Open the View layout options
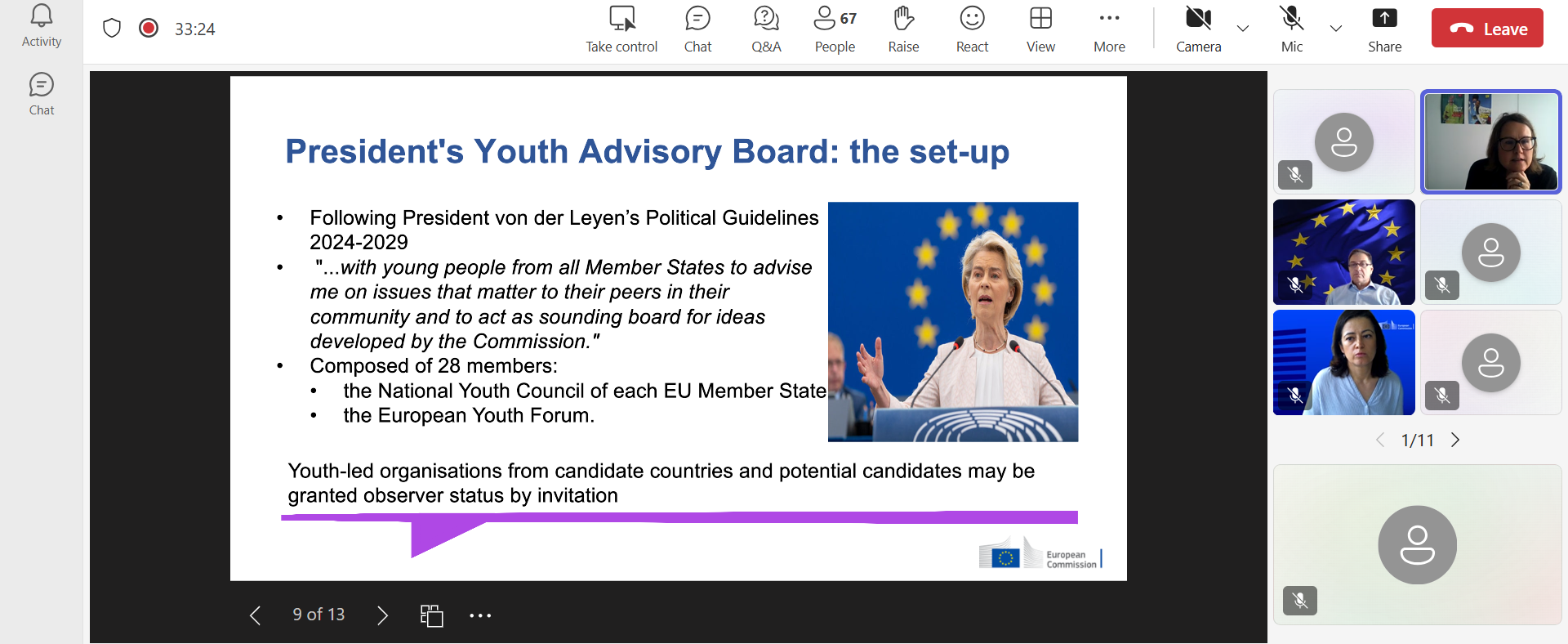 1041,29
